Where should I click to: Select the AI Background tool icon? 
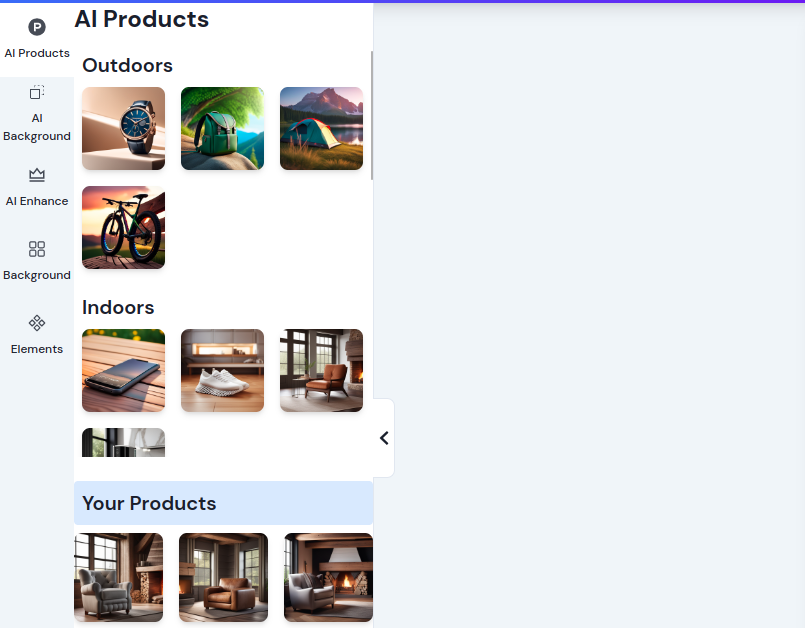pyautogui.click(x=37, y=92)
